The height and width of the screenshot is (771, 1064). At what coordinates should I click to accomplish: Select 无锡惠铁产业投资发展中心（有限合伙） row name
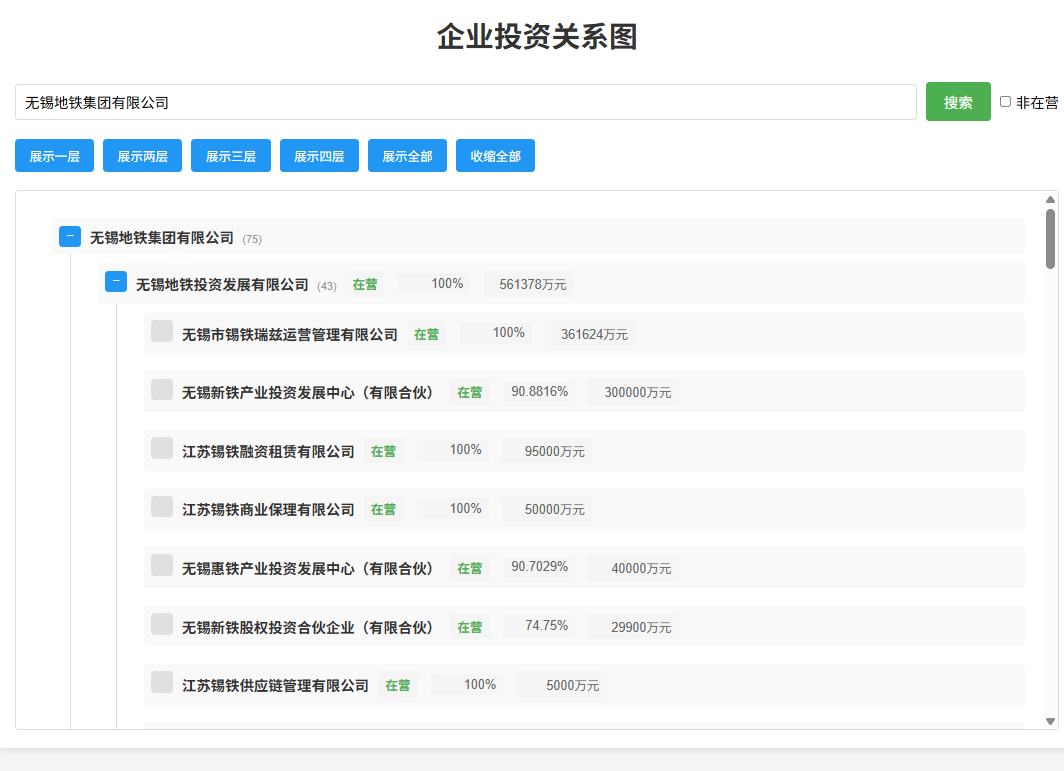point(307,568)
